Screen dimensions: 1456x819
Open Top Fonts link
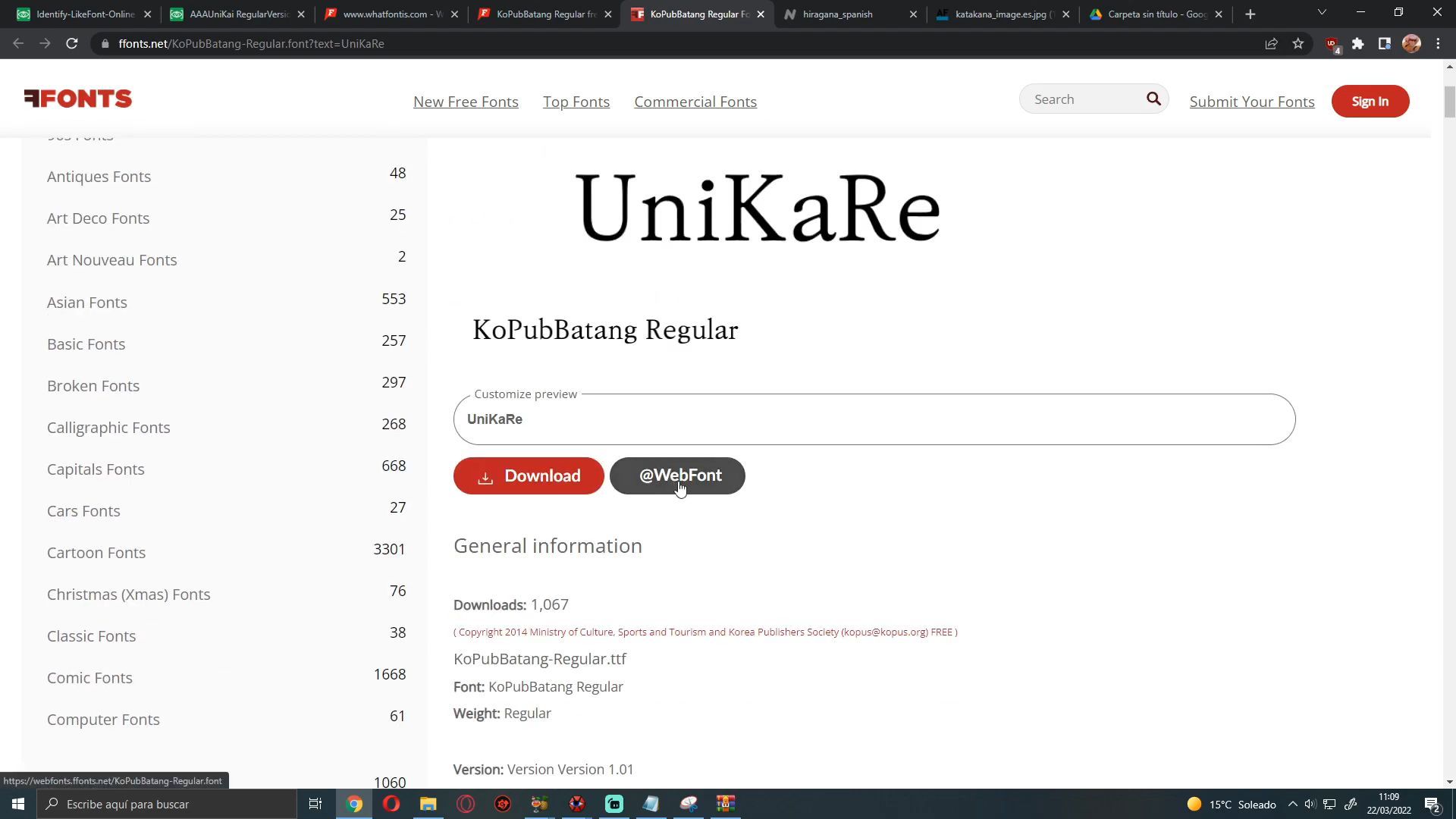[x=576, y=102]
